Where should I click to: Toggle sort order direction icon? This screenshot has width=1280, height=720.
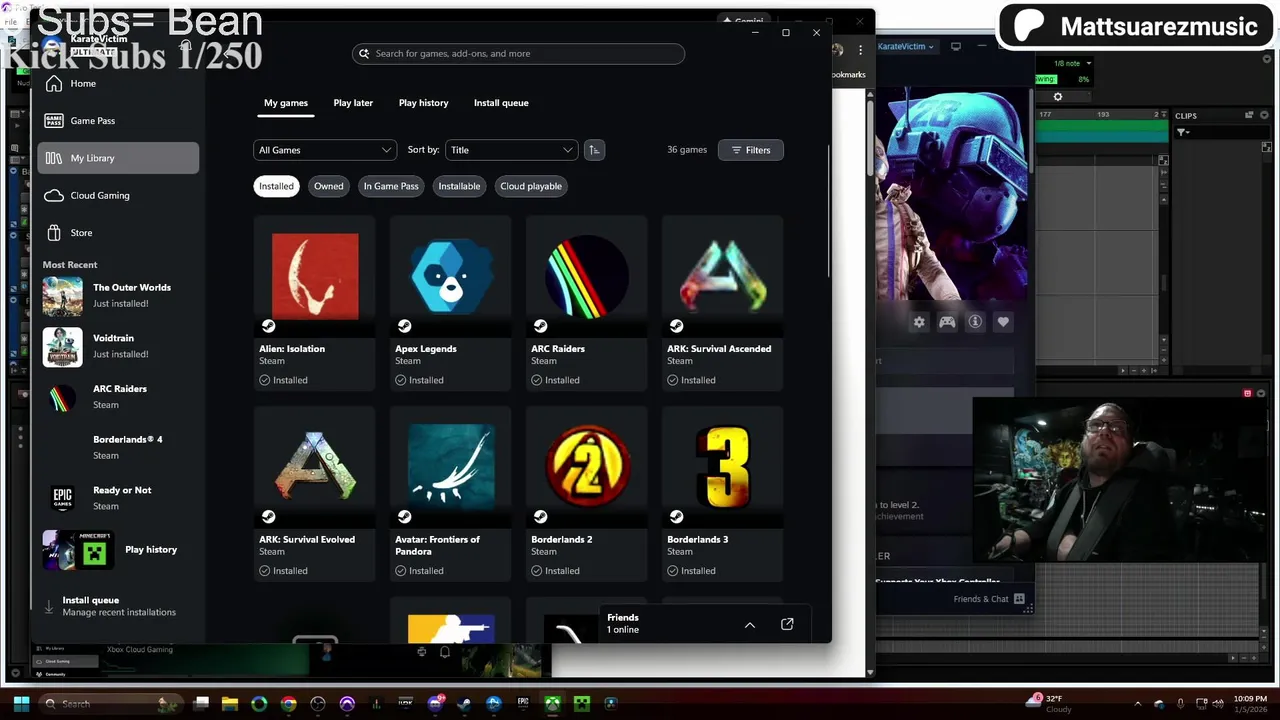[x=594, y=150]
